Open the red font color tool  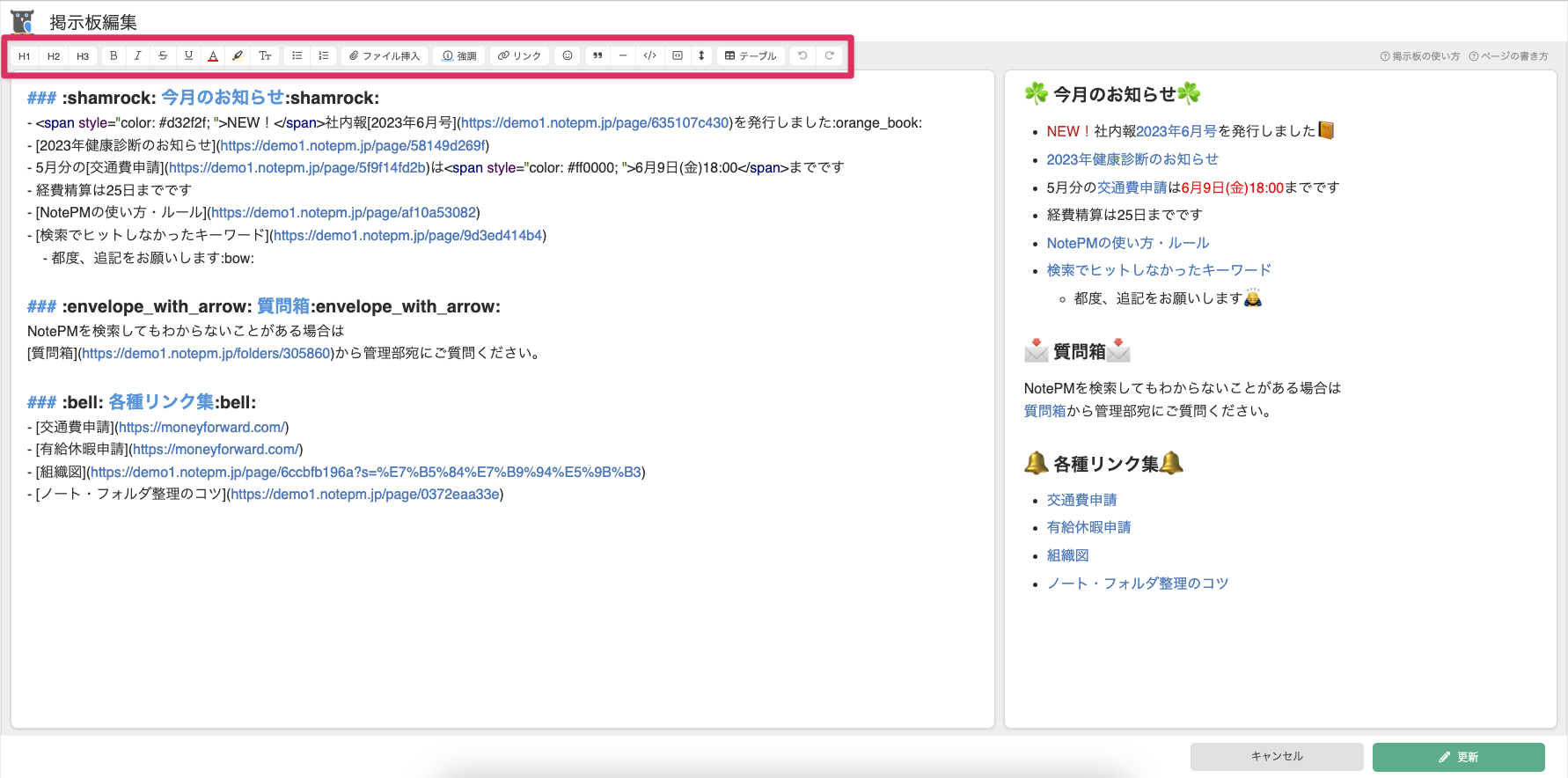click(x=213, y=56)
